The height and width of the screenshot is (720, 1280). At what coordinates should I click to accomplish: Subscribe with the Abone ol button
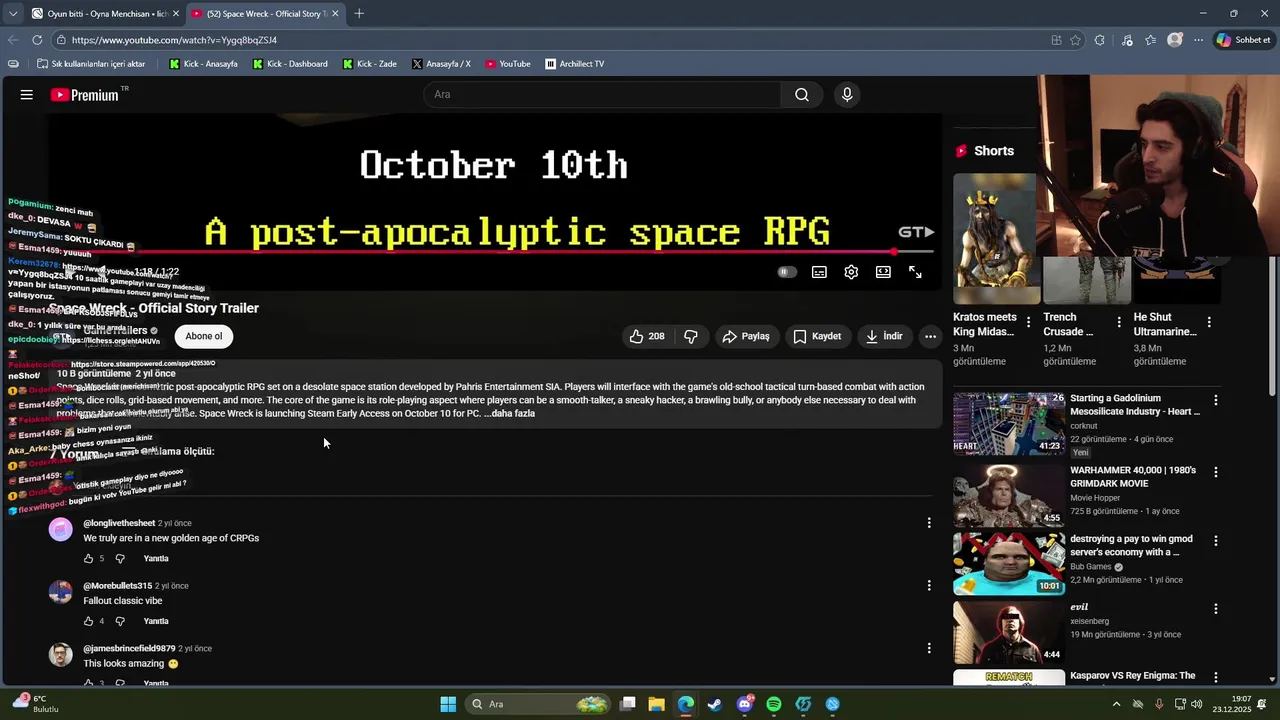tap(204, 336)
